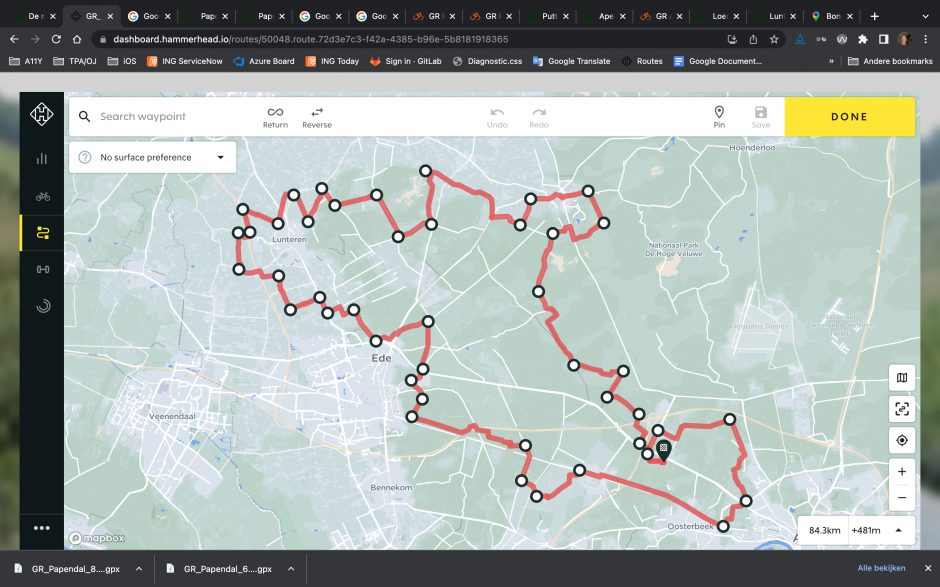Click the Return loop route icon

pyautogui.click(x=275, y=117)
